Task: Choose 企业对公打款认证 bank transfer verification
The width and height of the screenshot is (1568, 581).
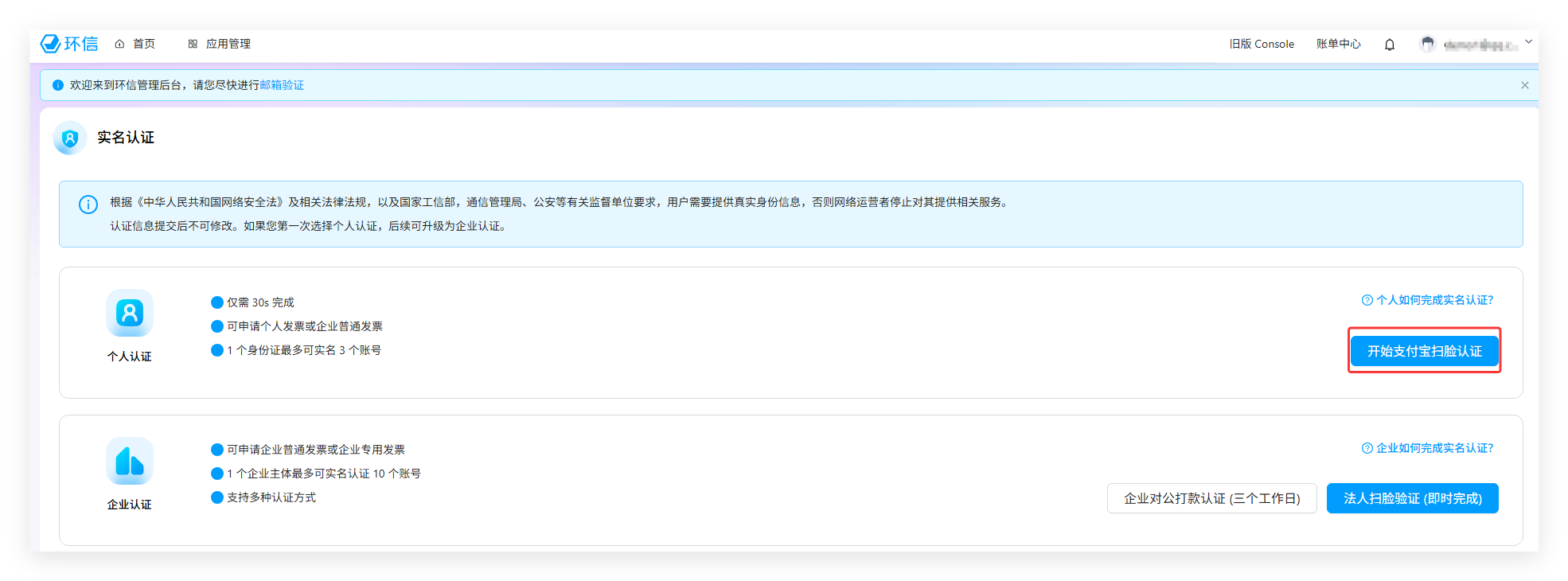Action: click(x=1211, y=498)
